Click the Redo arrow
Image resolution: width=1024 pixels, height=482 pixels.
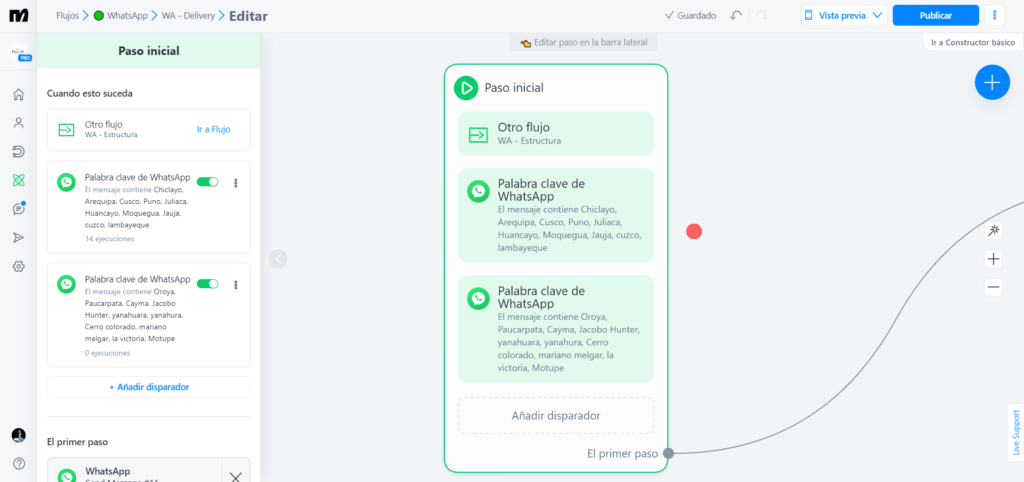[x=762, y=15]
